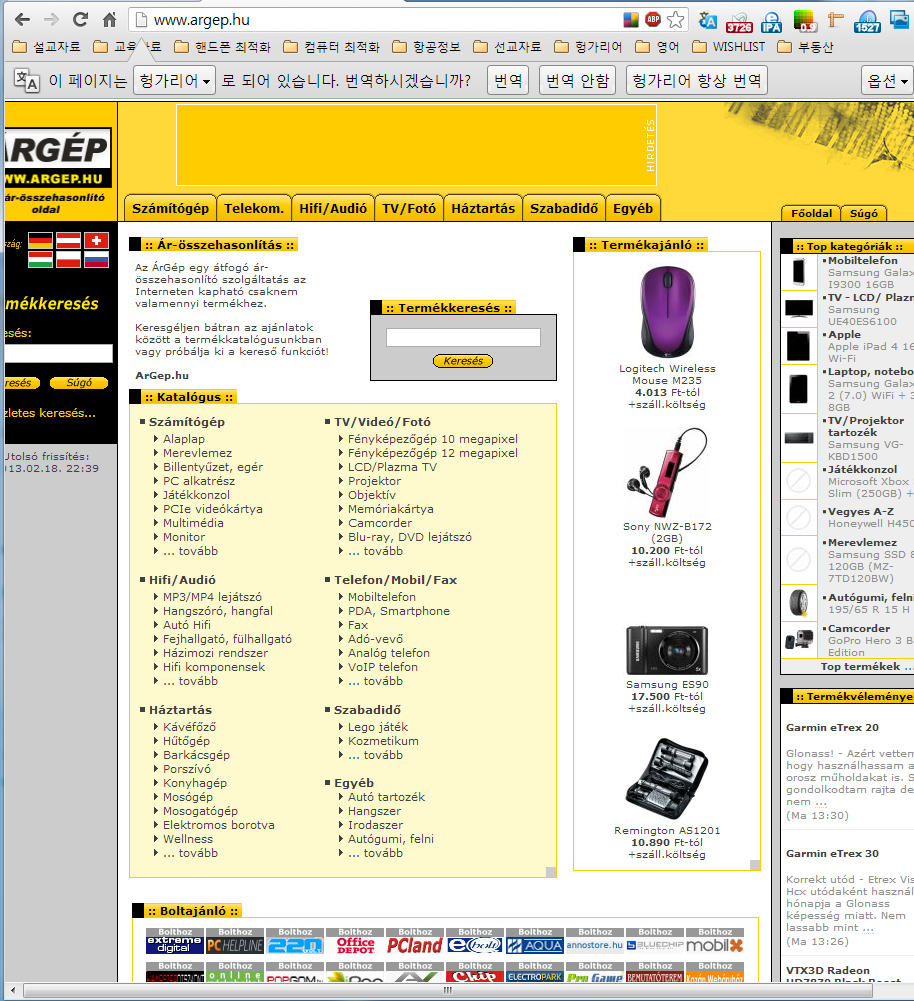
Task: Select the Hungarian flag
Action: (40, 260)
